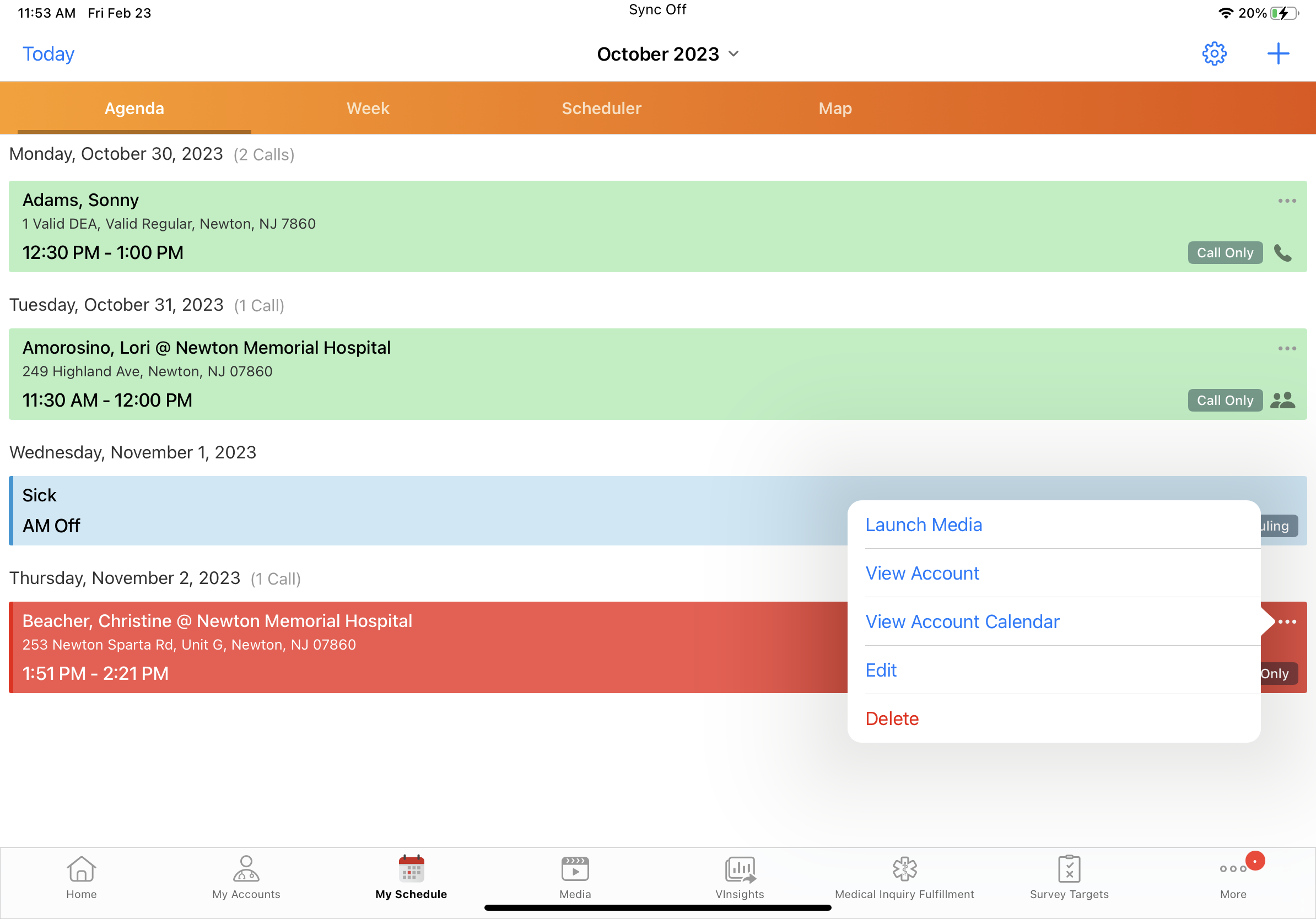1316x919 pixels.
Task: Select Launch Media in popup menu
Action: [924, 525]
